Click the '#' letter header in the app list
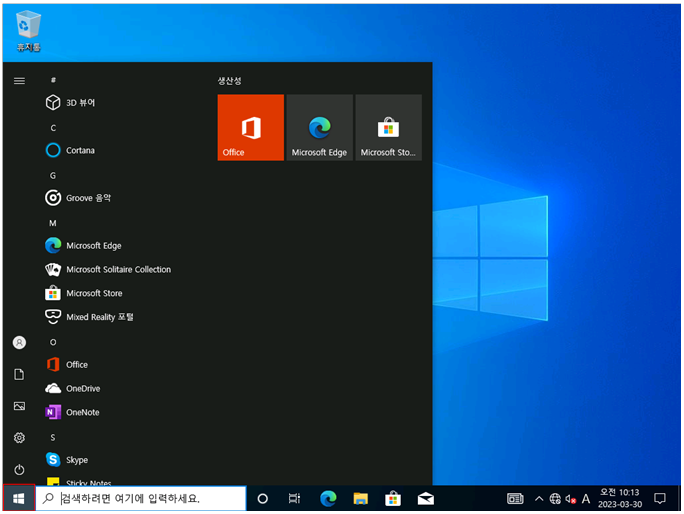 point(53,79)
